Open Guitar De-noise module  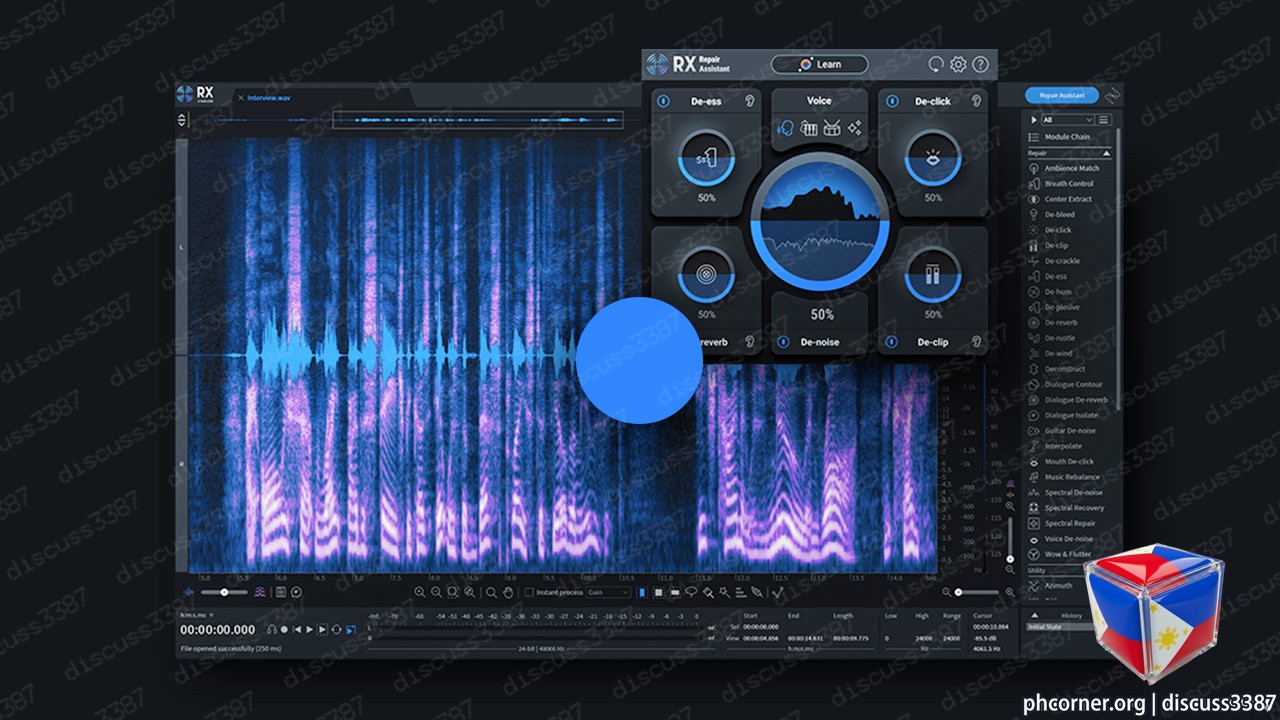tap(1070, 431)
